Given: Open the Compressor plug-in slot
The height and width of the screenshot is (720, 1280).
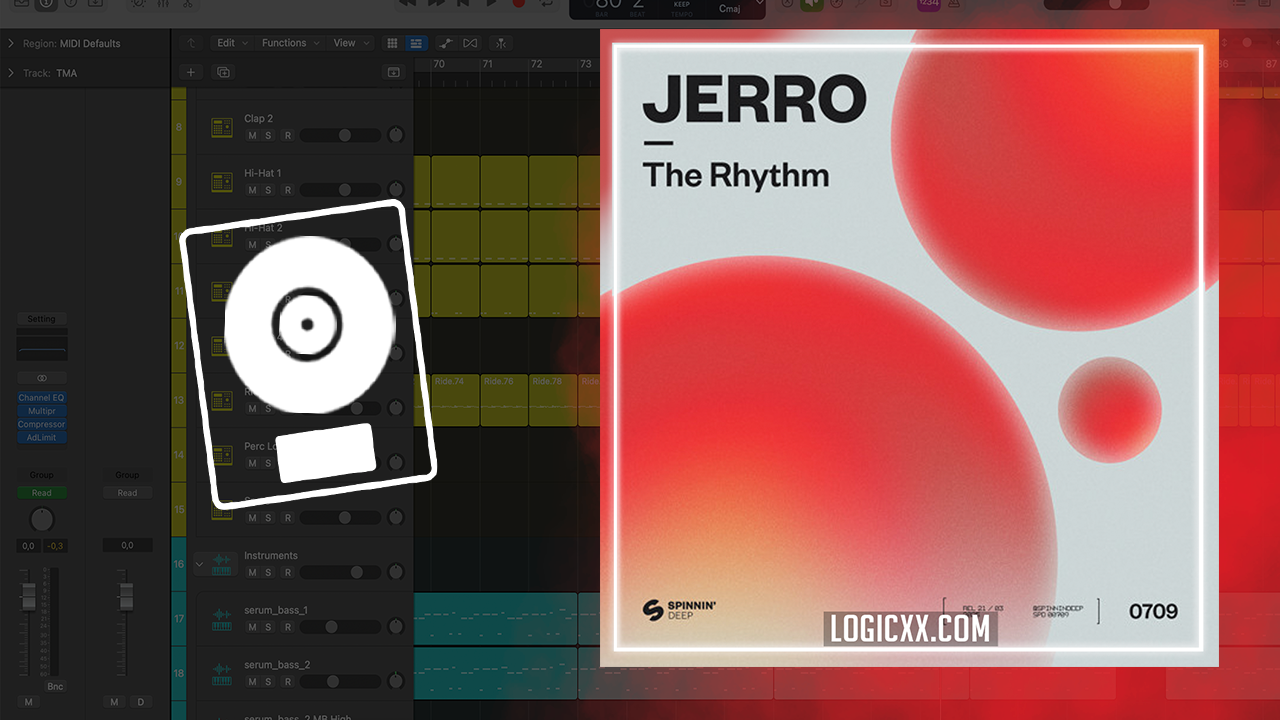Looking at the screenshot, I should 42,424.
